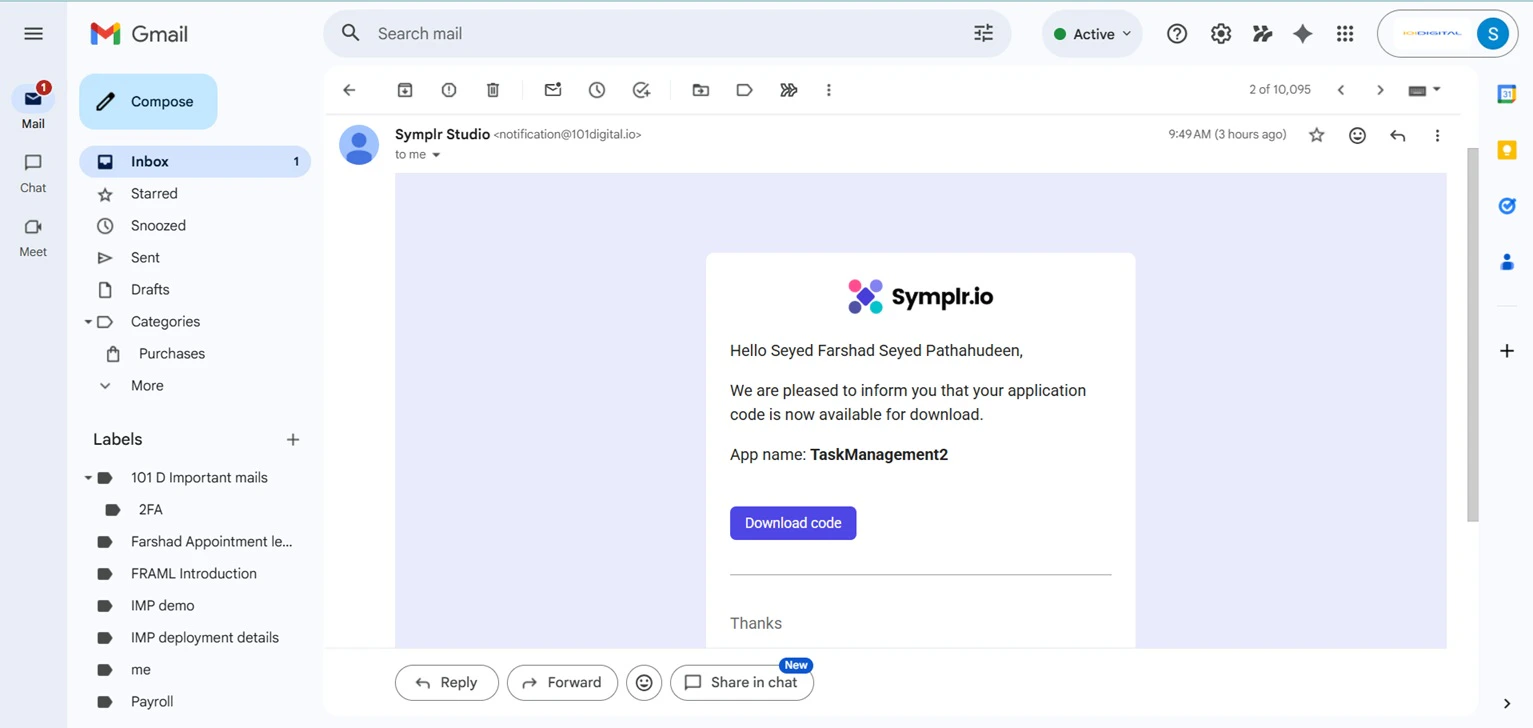Open the IMP deployment details label
The image size is (1533, 728).
coord(195,638)
